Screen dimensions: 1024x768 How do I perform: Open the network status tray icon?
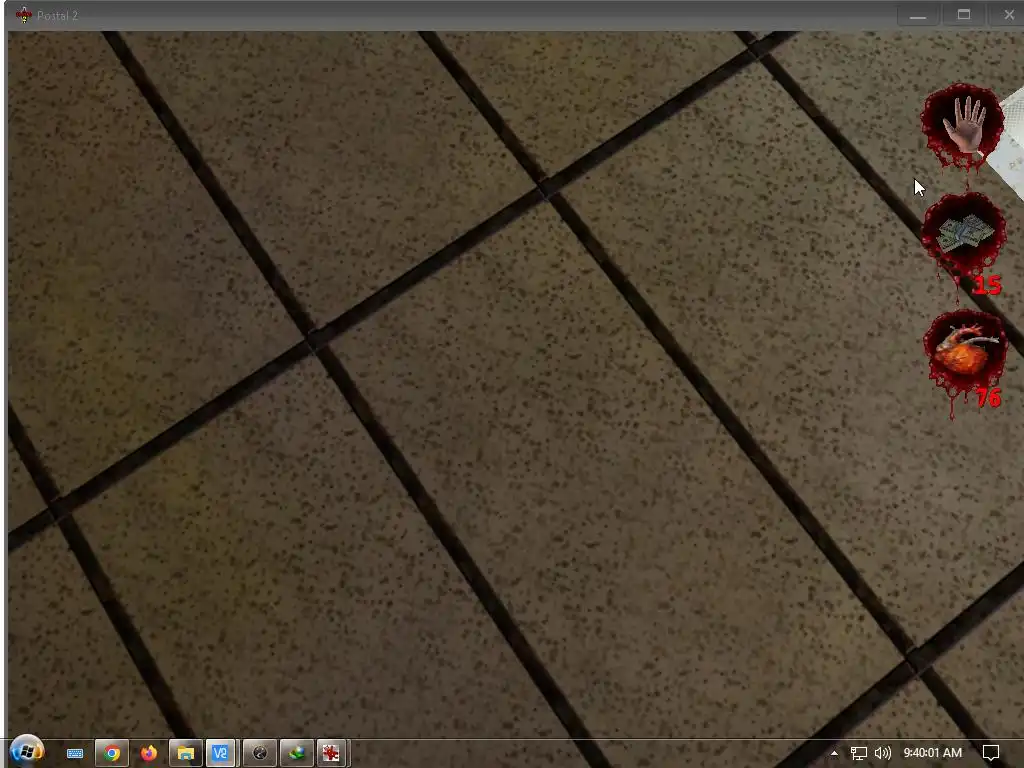pos(859,753)
